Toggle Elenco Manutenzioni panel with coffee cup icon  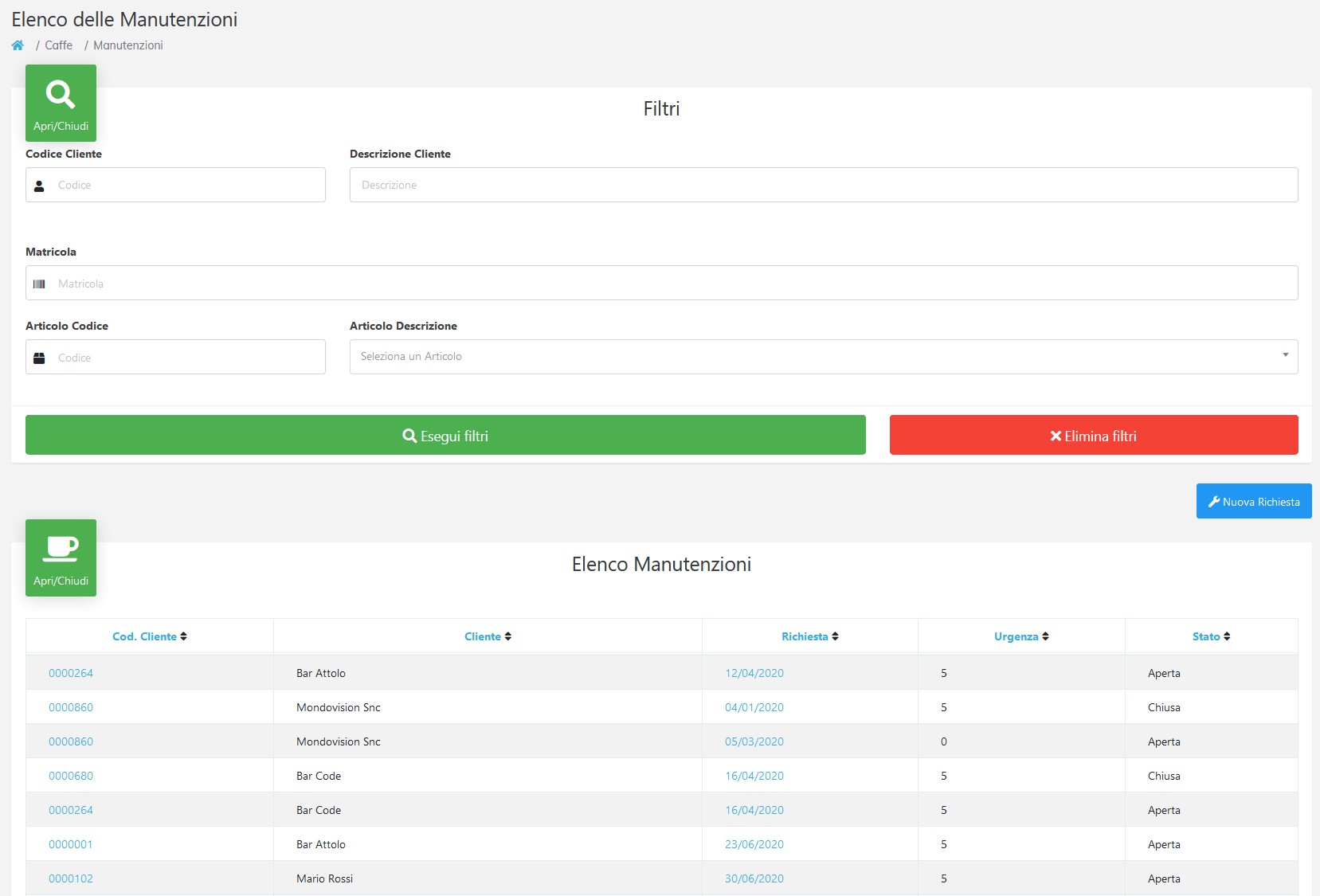point(61,558)
